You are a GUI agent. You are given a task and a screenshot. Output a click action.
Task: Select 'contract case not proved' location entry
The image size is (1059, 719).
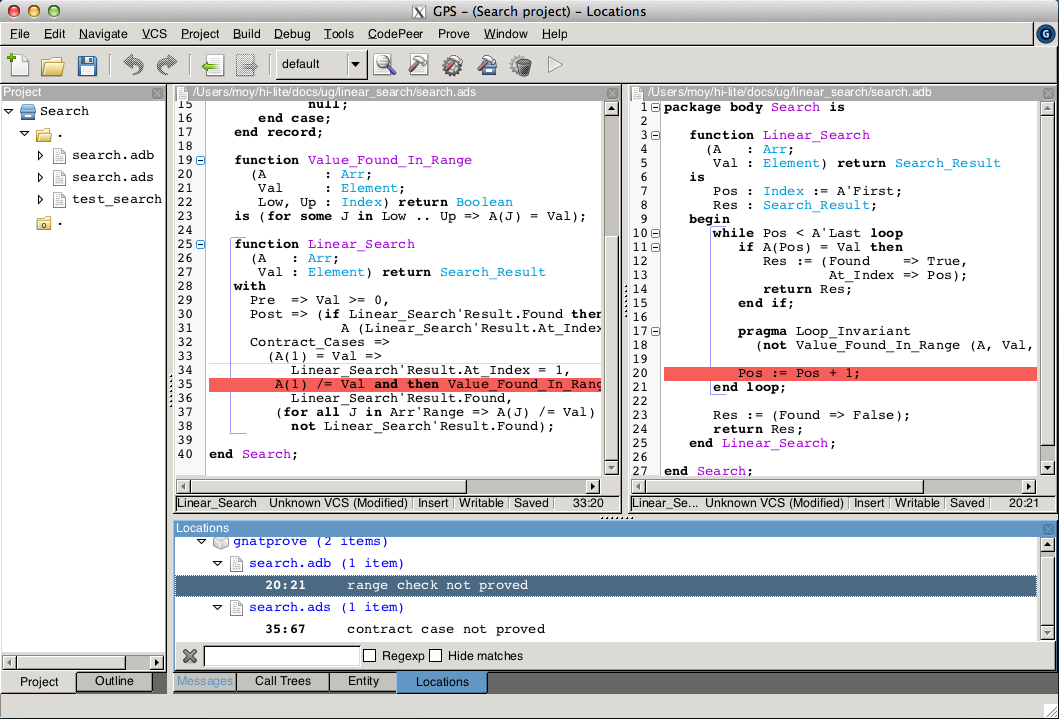606,629
